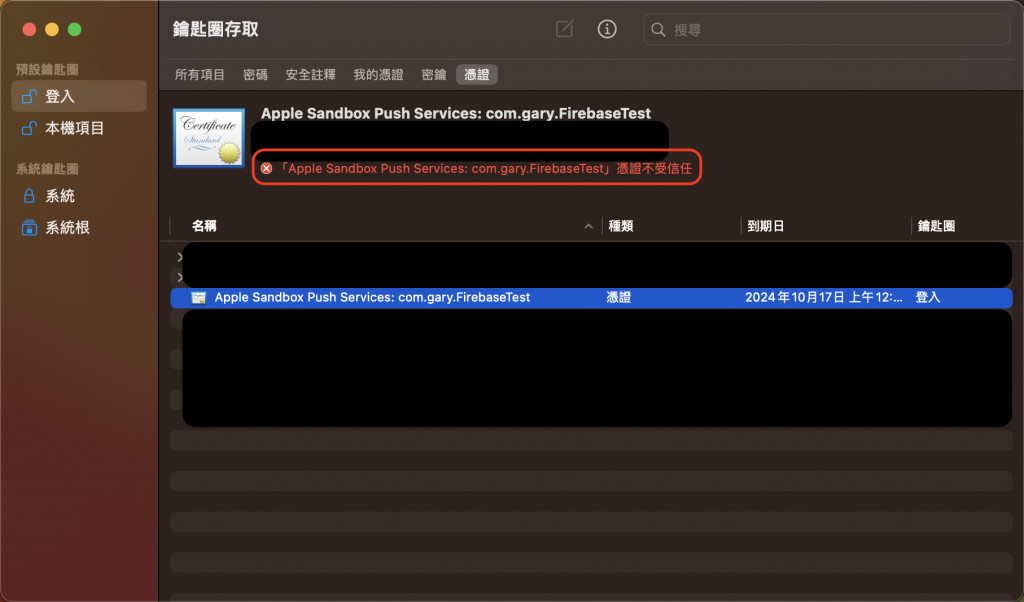1024x602 pixels.
Task: Sort by the 到期日 column header
Action: 765,226
